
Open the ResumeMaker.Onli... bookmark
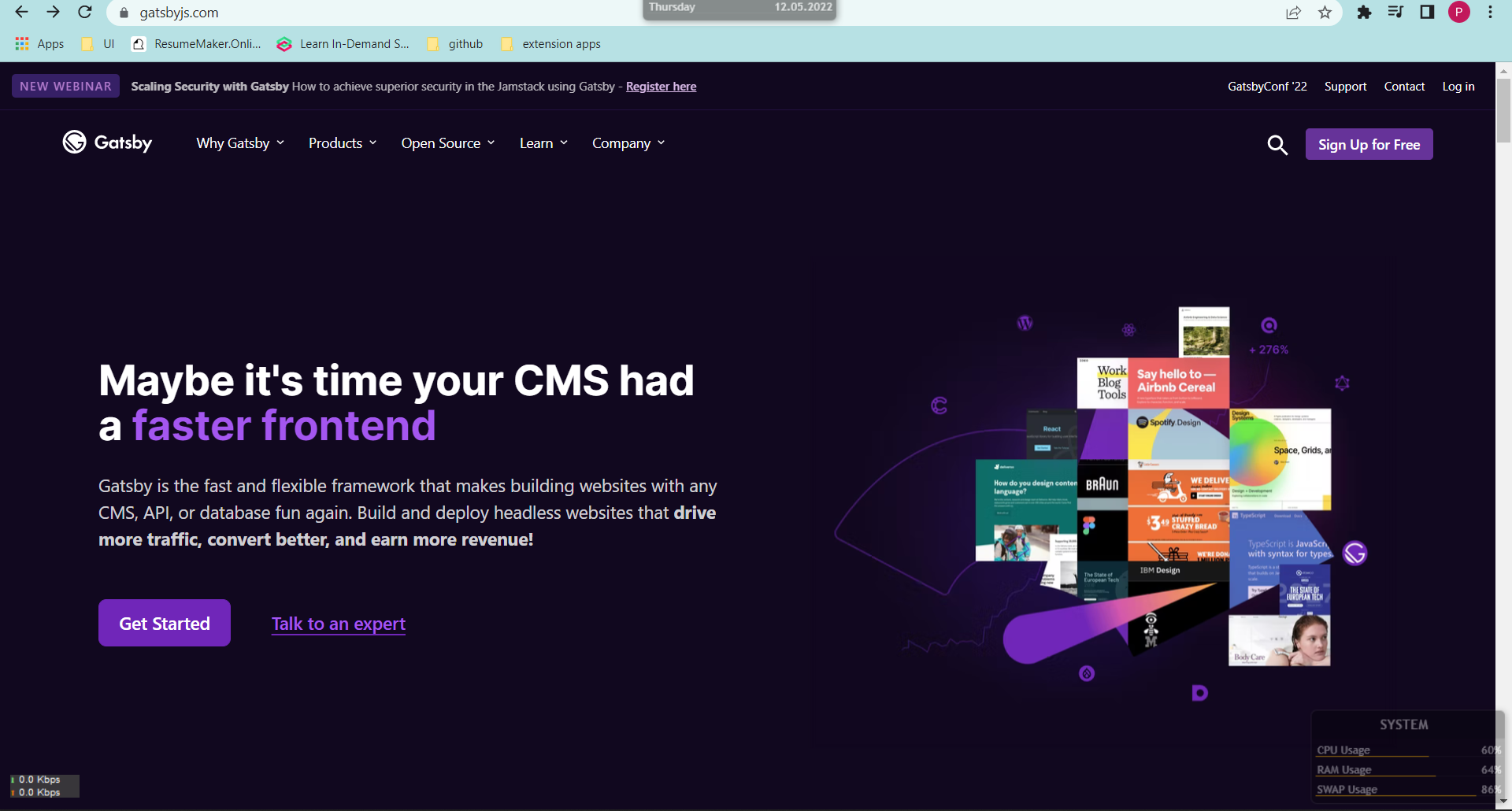click(x=196, y=44)
